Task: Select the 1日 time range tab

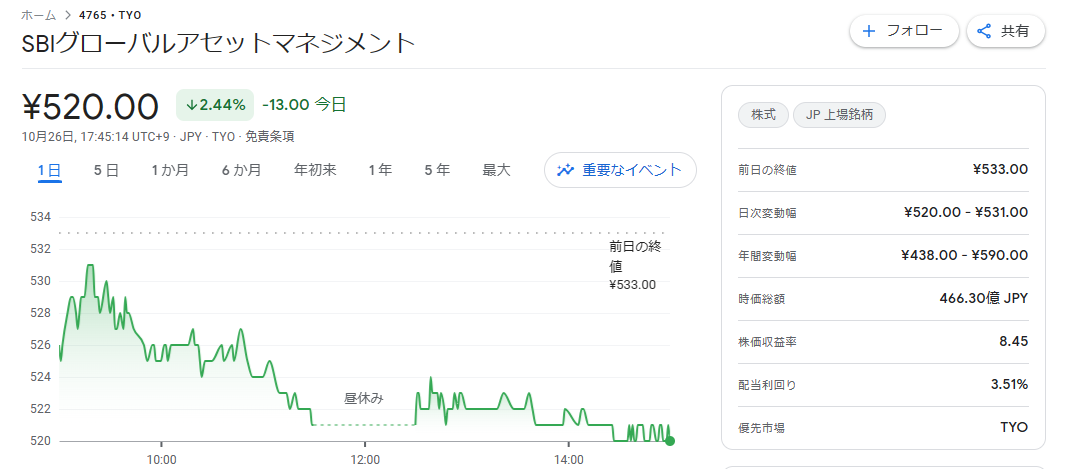Action: coord(49,170)
